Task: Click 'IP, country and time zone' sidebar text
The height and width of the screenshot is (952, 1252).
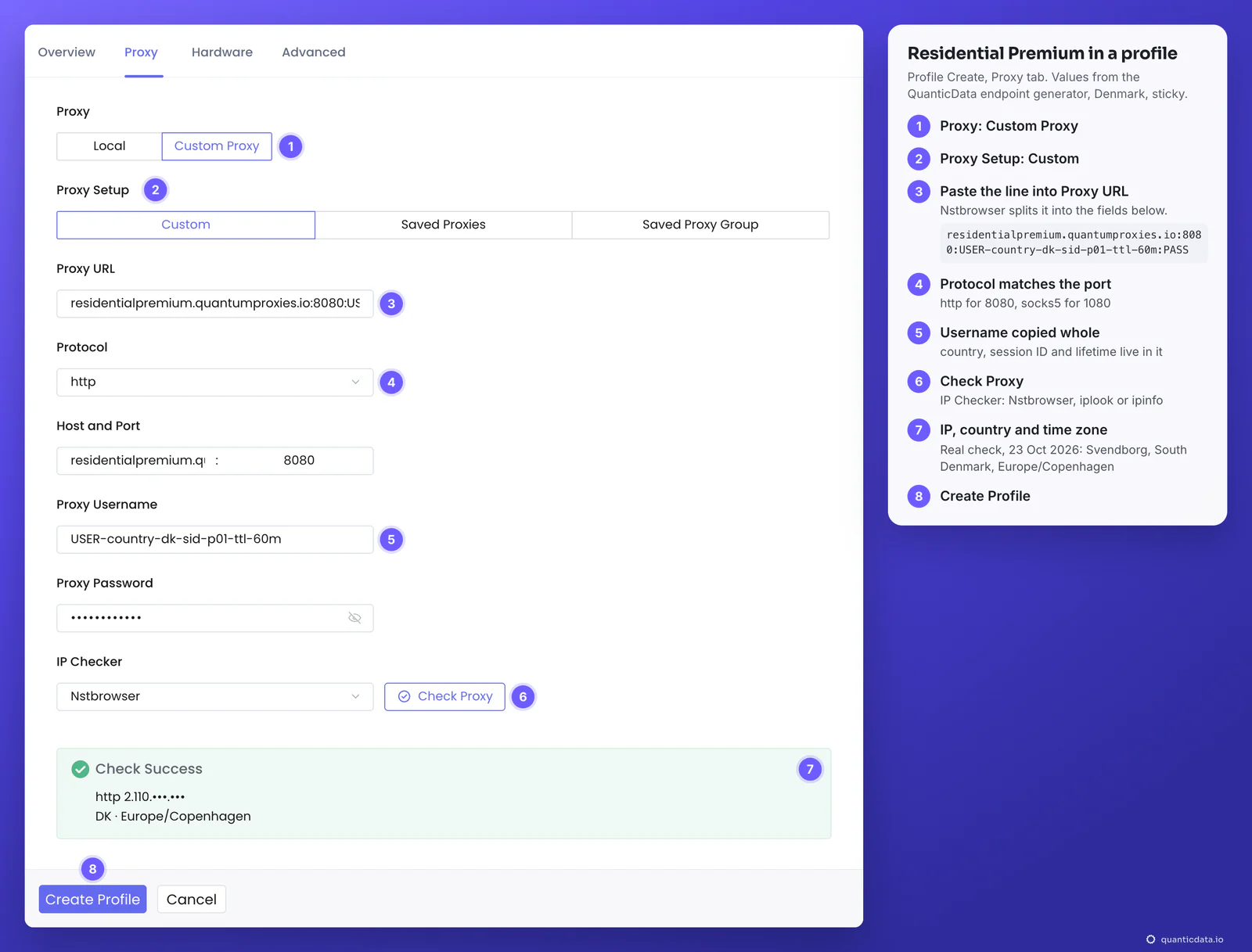Action: pyautogui.click(x=1024, y=429)
